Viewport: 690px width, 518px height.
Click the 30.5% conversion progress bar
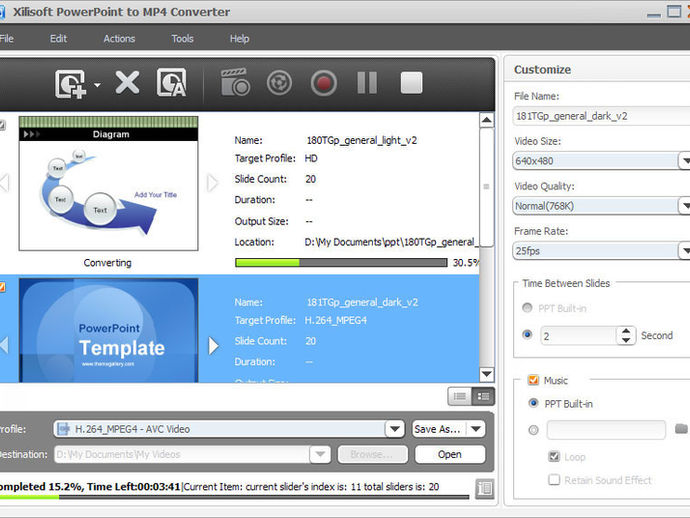tap(341, 263)
